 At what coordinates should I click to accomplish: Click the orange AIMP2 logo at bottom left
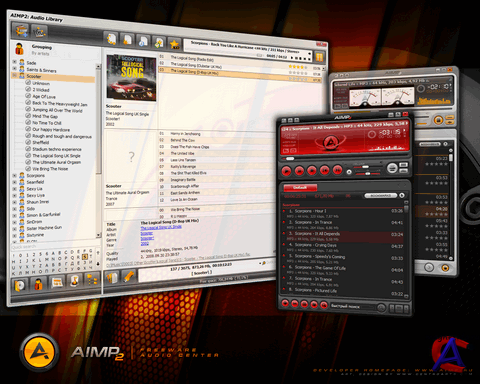coord(39,352)
